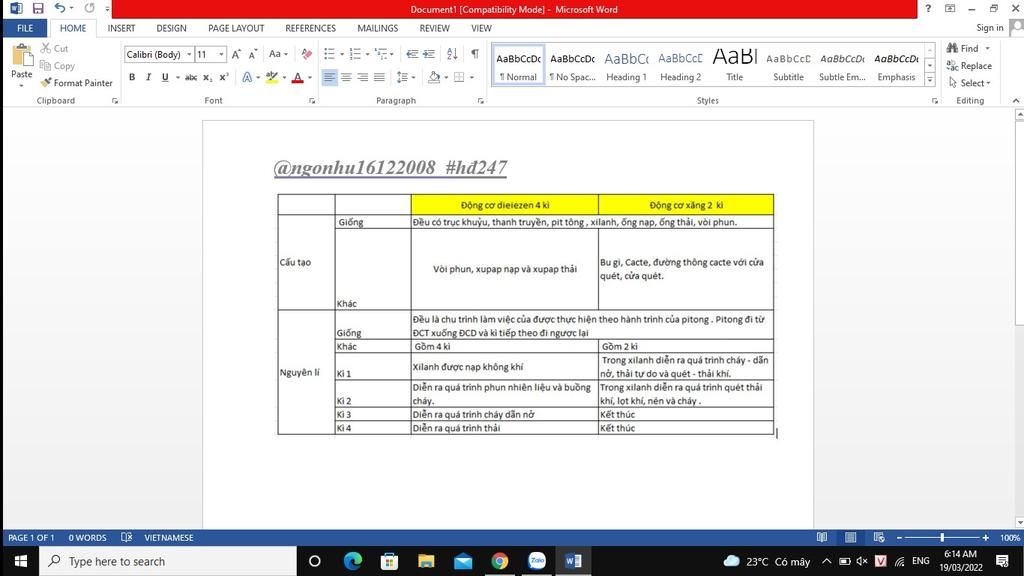This screenshot has height=576, width=1024.
Task: Open the font name dropdown
Action: tap(189, 54)
